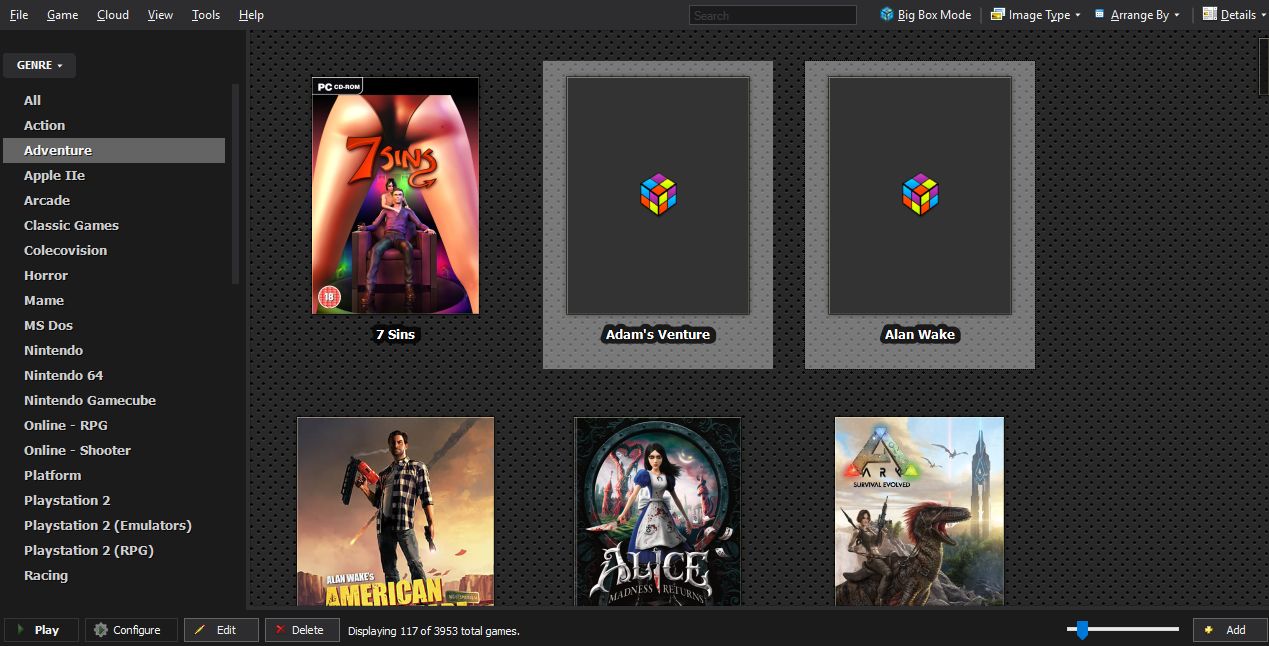
Task: Select the Platform genre
Action: (x=114, y=475)
